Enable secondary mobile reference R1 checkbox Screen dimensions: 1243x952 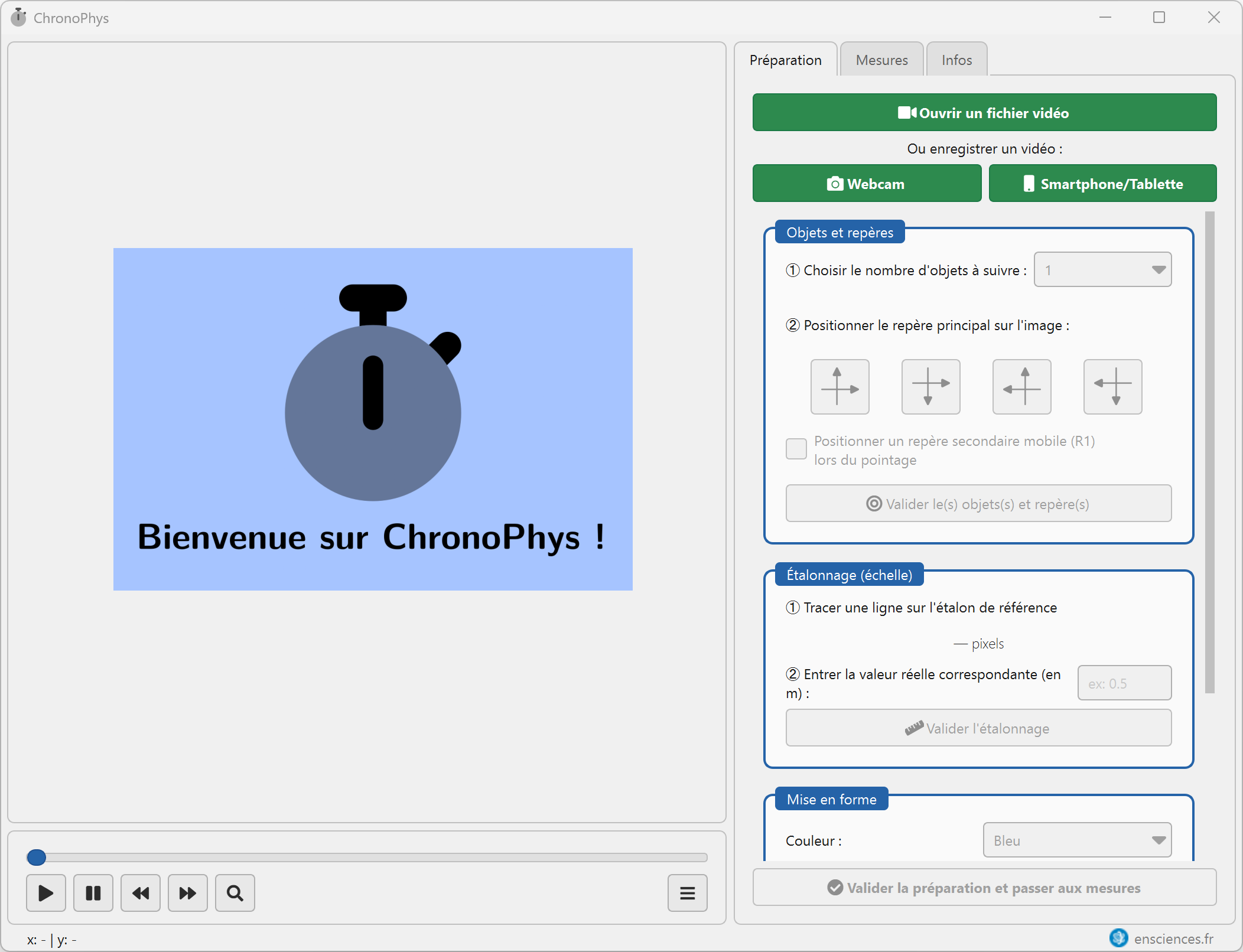point(796,449)
